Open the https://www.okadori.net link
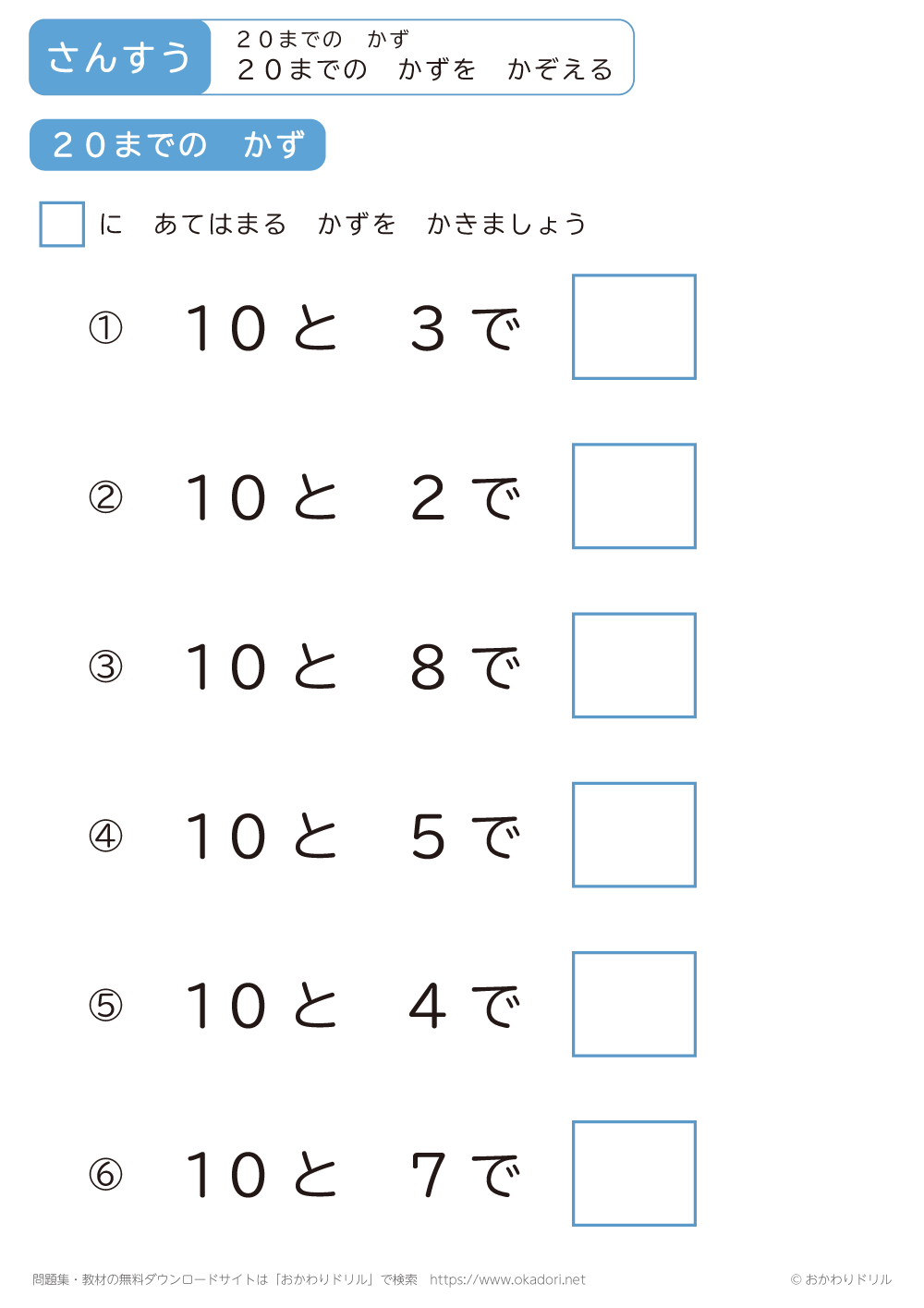 tap(507, 1279)
